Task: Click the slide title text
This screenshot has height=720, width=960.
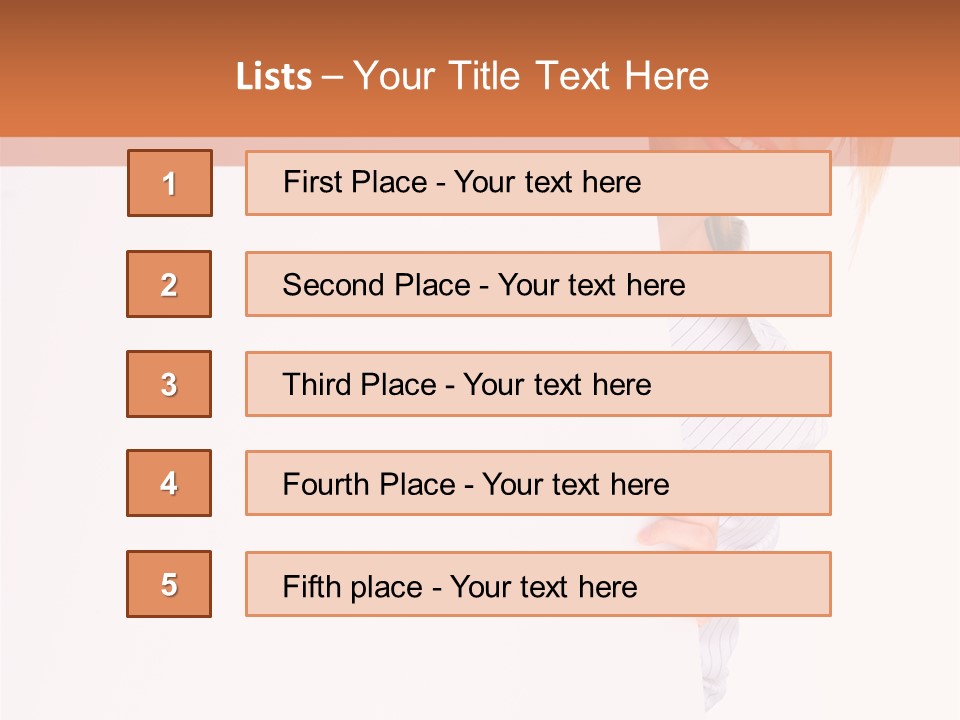Action: 472,76
